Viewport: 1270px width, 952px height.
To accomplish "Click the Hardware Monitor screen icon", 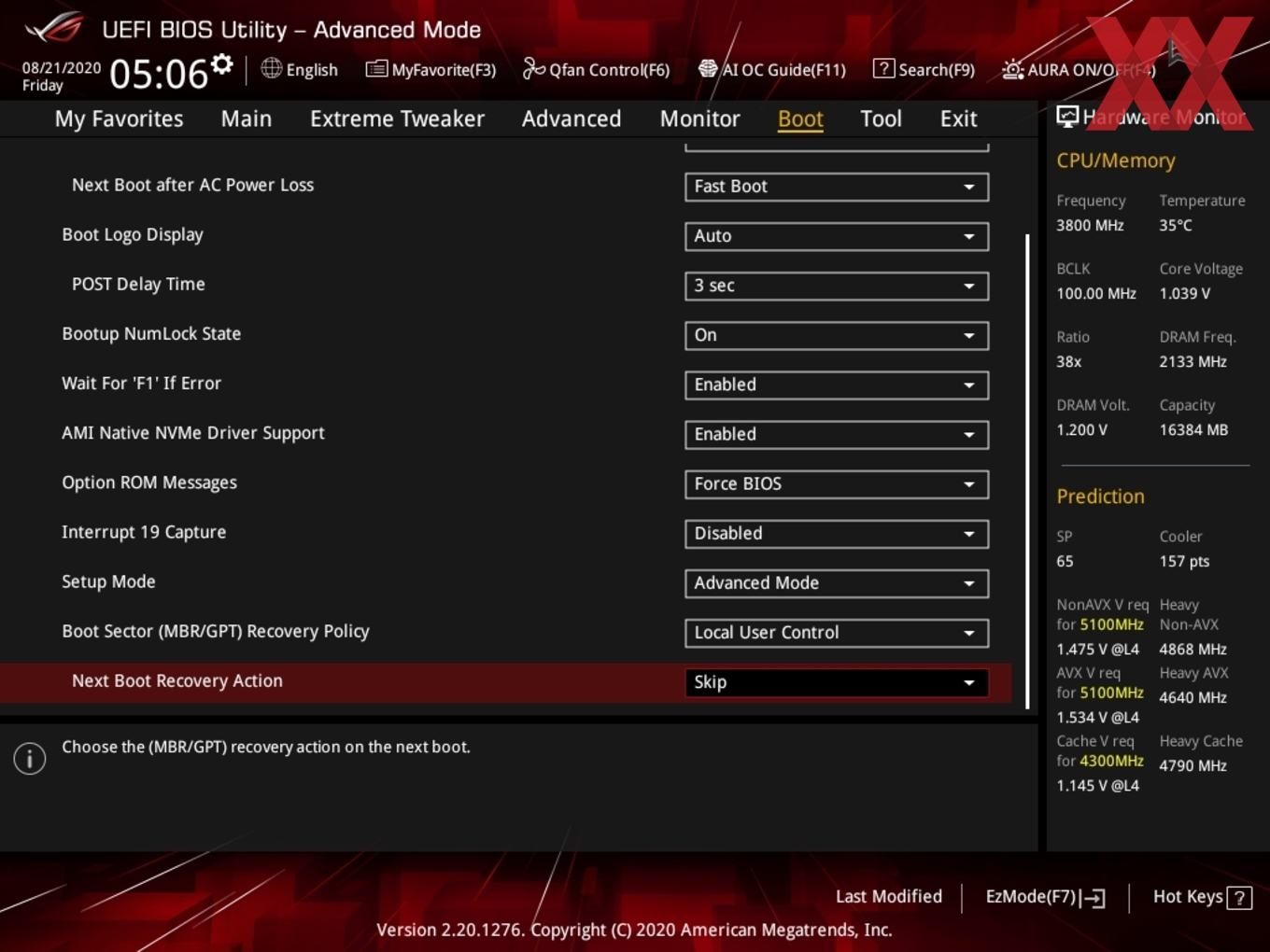I will click(1067, 117).
